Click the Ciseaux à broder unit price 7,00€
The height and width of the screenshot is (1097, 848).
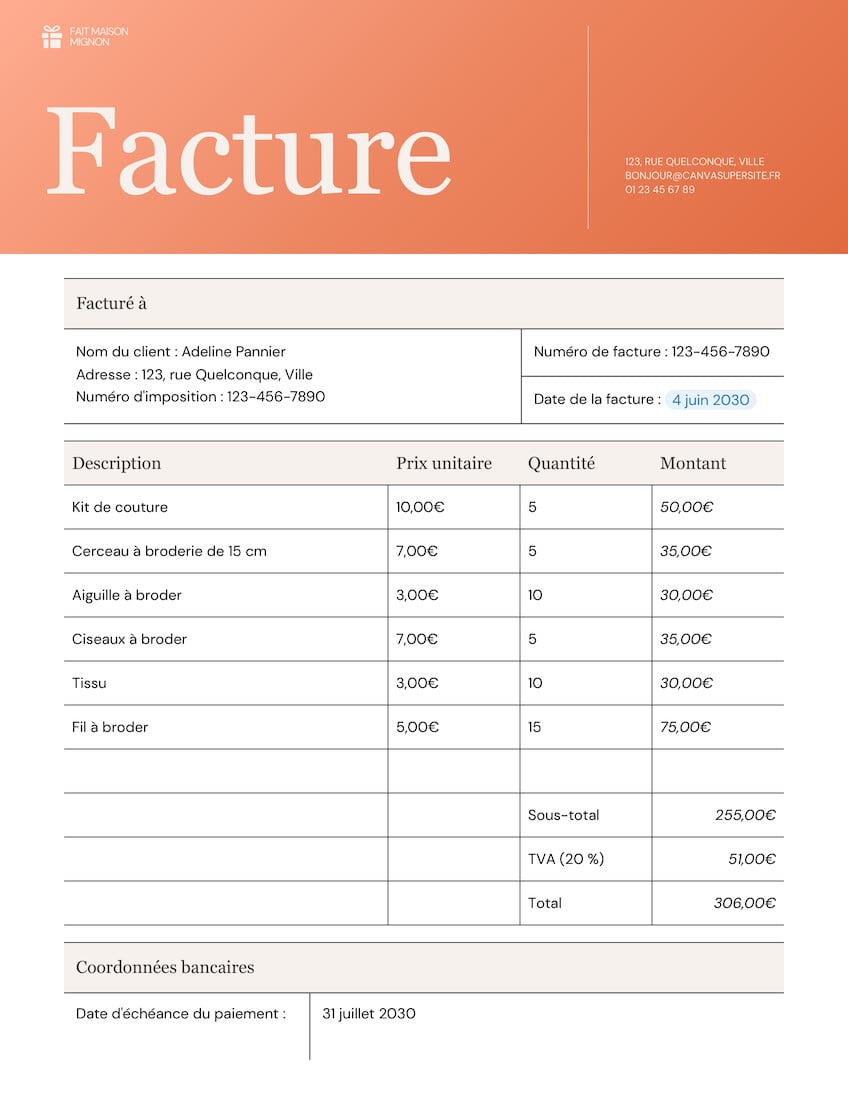click(417, 639)
